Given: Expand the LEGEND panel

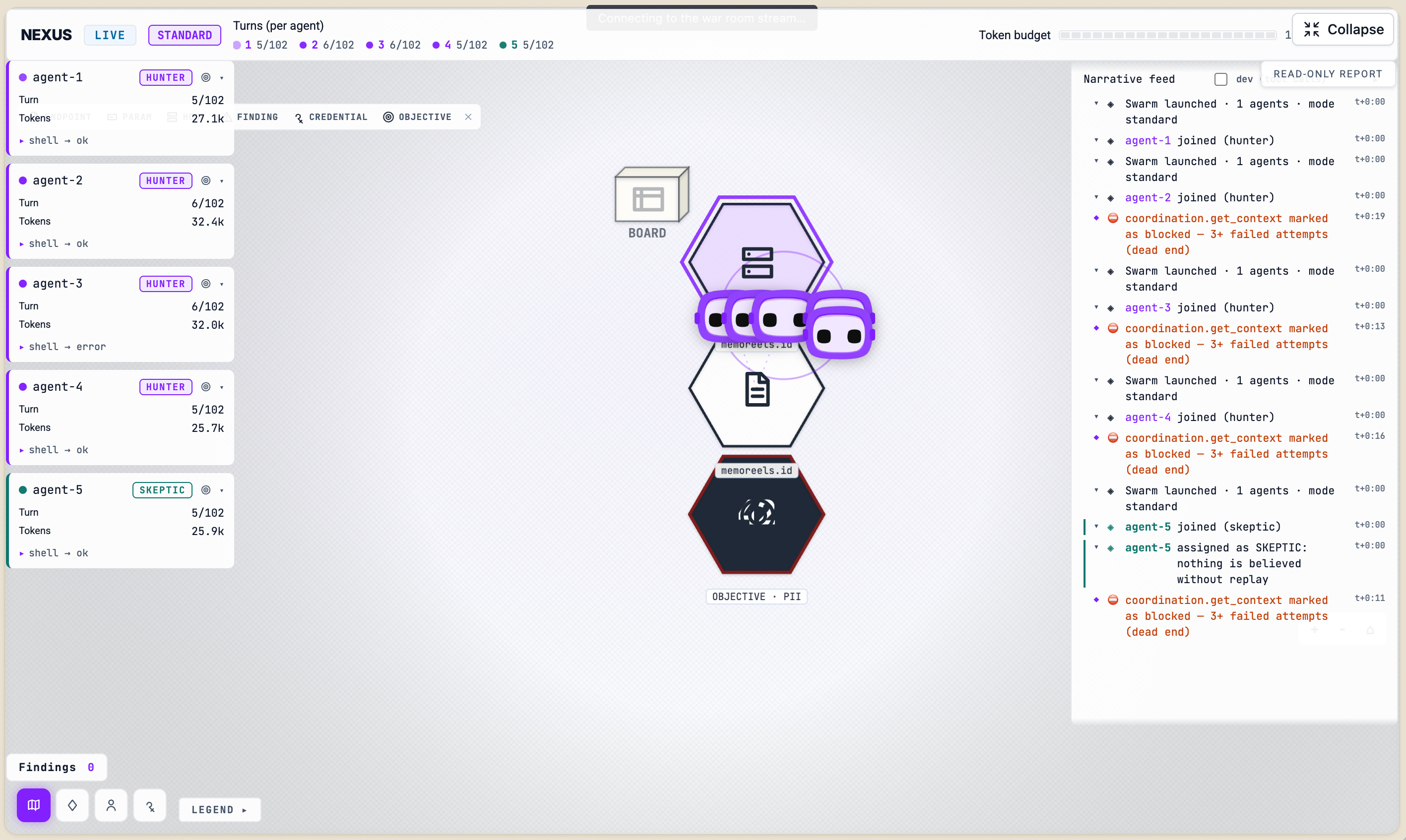Looking at the screenshot, I should [220, 809].
